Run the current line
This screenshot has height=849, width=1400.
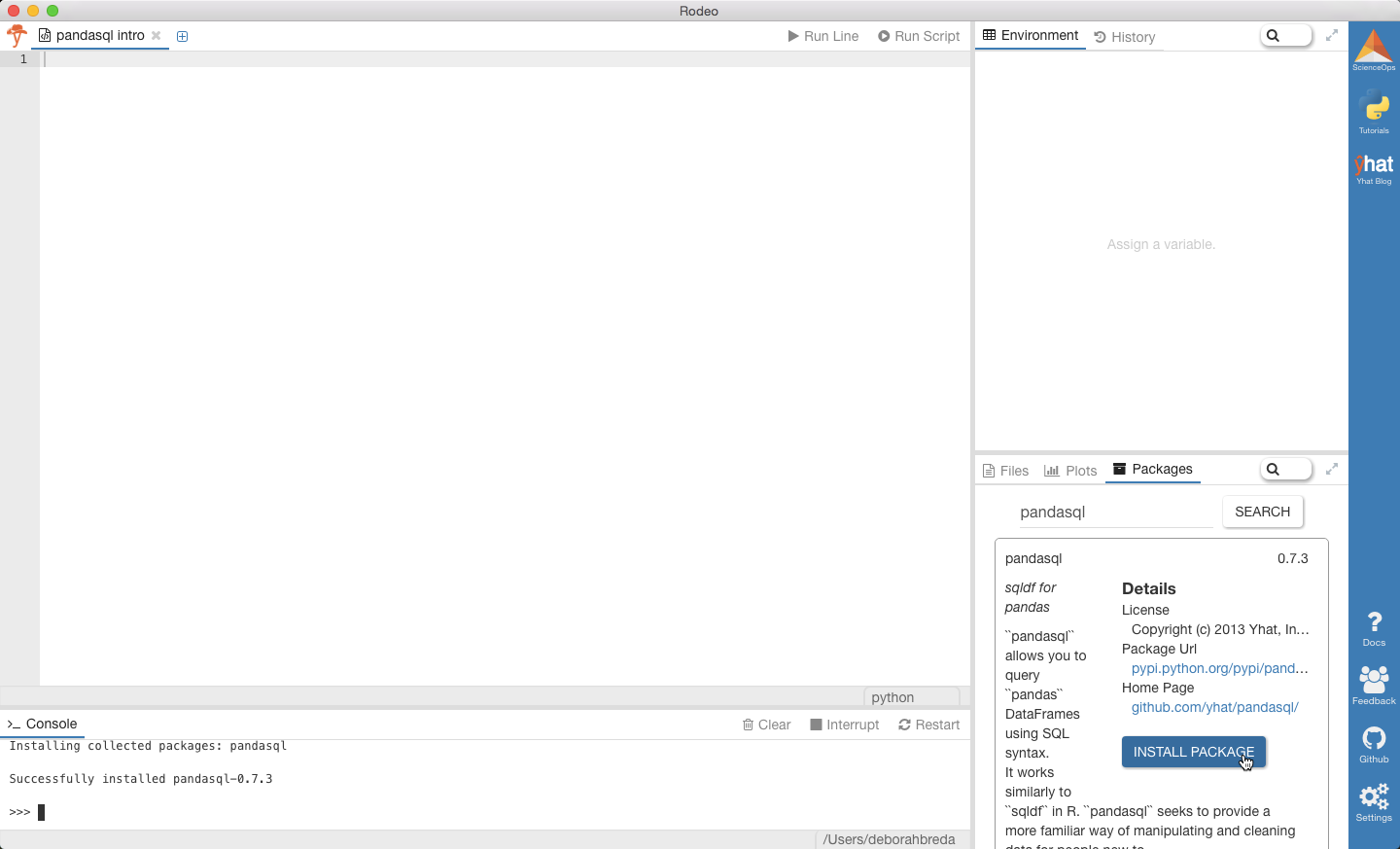click(x=822, y=36)
